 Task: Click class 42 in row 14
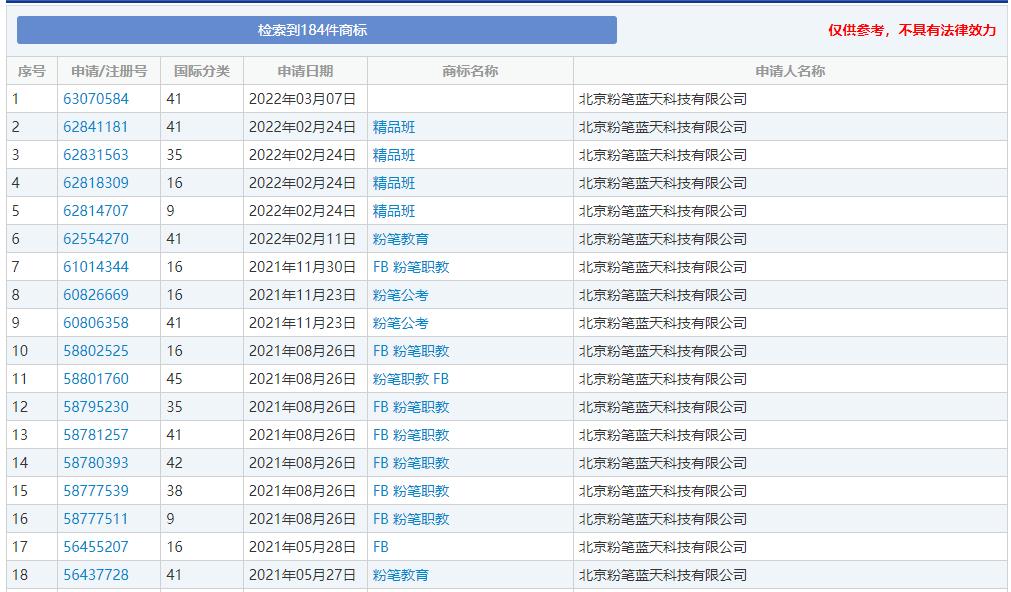click(174, 463)
